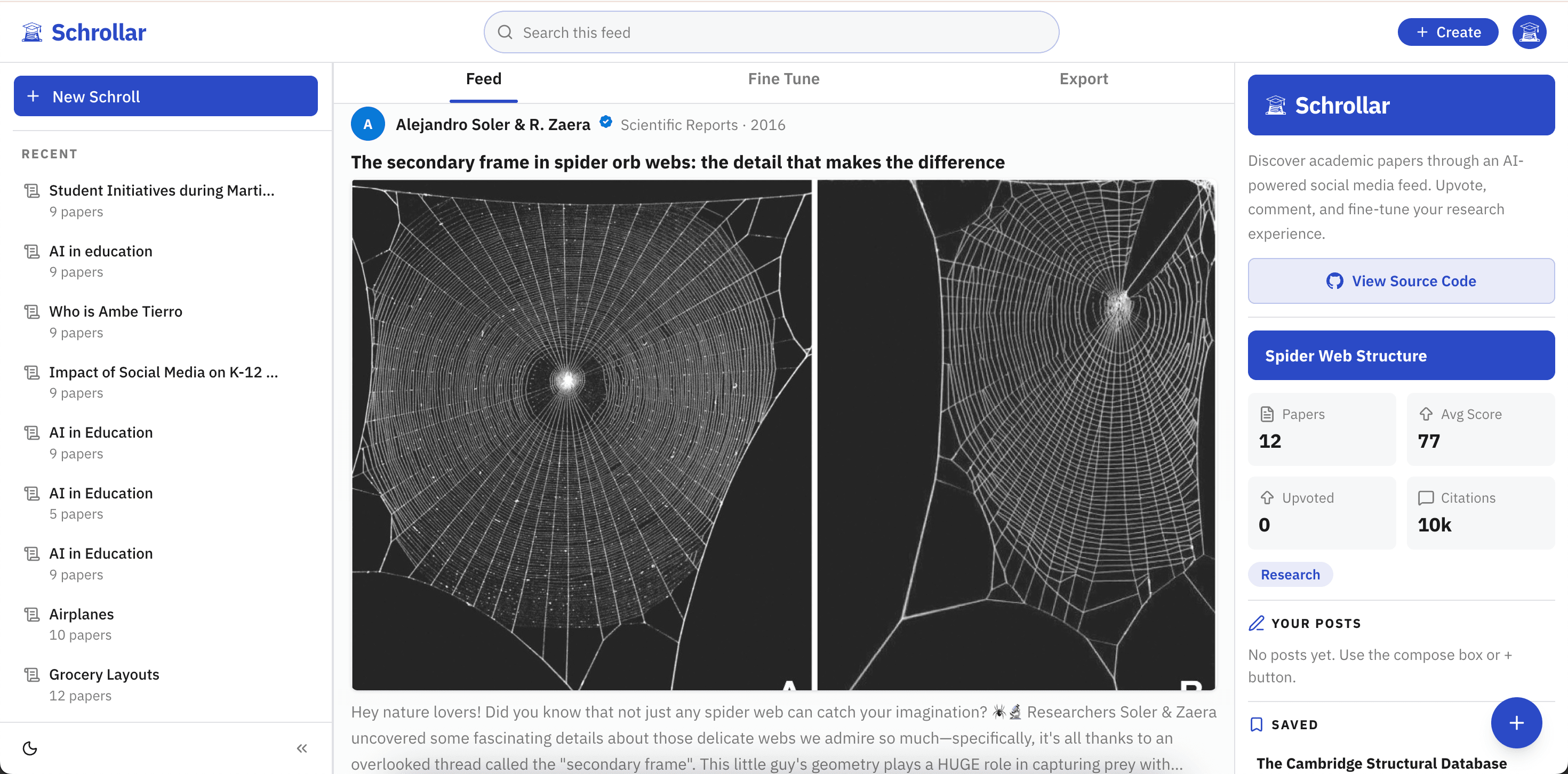Click the author avatar A circle
1568x774 pixels.
[367, 124]
